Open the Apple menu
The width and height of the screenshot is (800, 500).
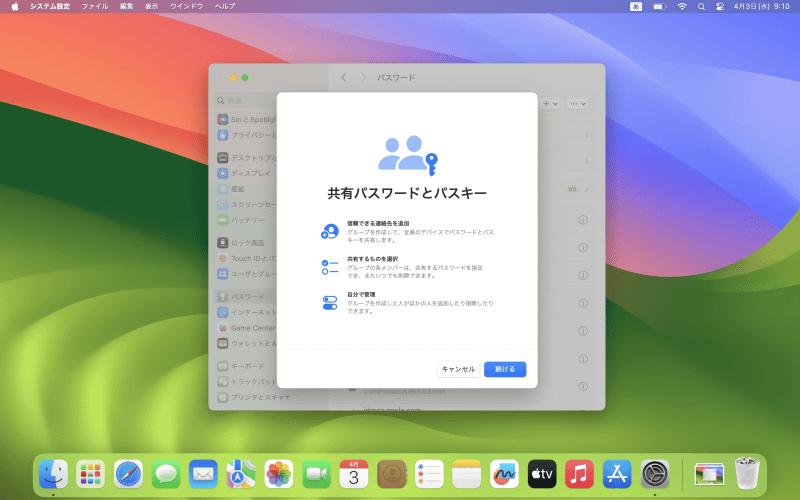tap(15, 6)
